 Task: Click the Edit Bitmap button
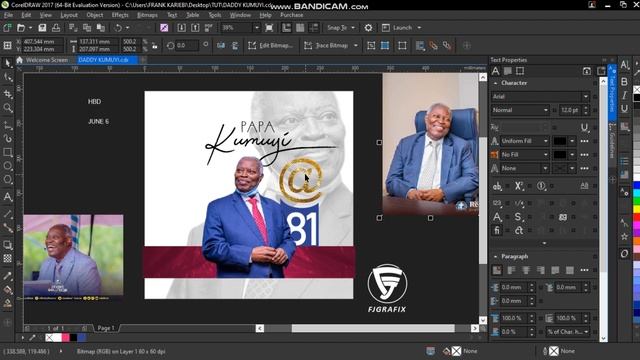pyautogui.click(x=271, y=45)
